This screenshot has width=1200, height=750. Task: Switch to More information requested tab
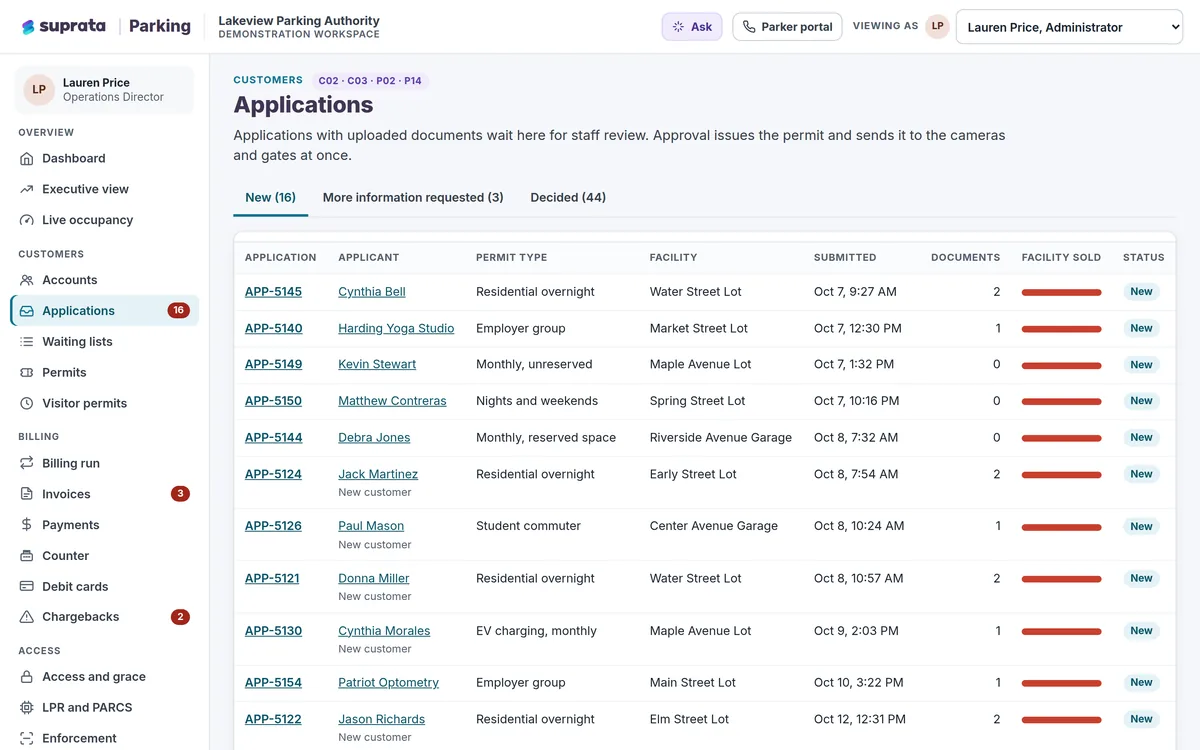click(x=413, y=197)
